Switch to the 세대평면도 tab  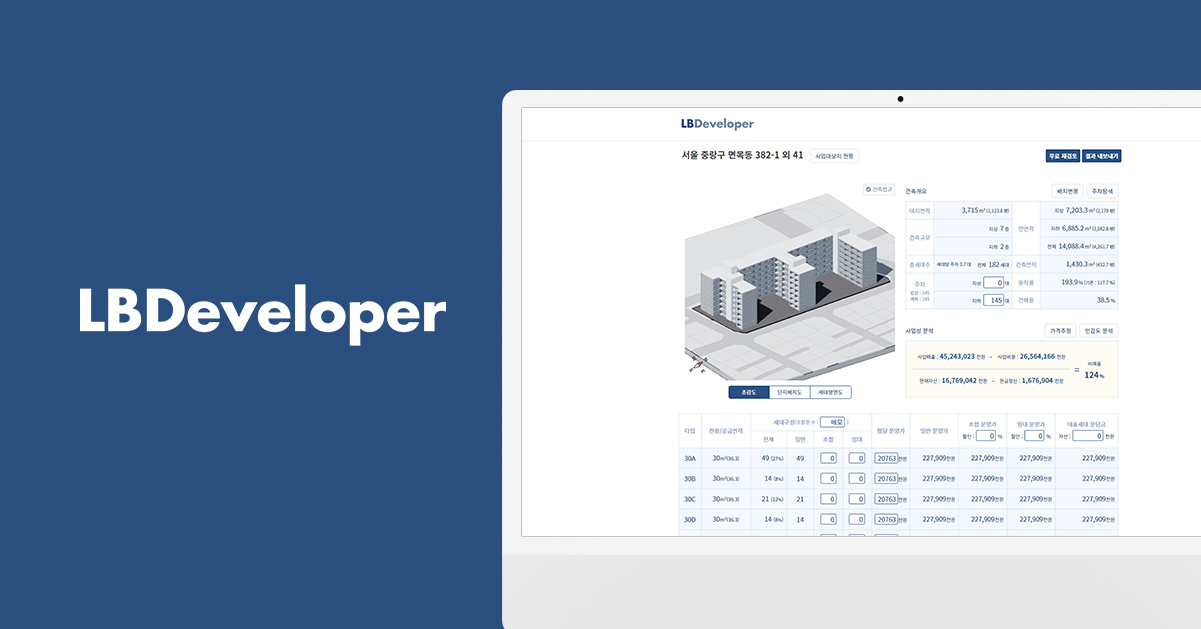tap(833, 391)
